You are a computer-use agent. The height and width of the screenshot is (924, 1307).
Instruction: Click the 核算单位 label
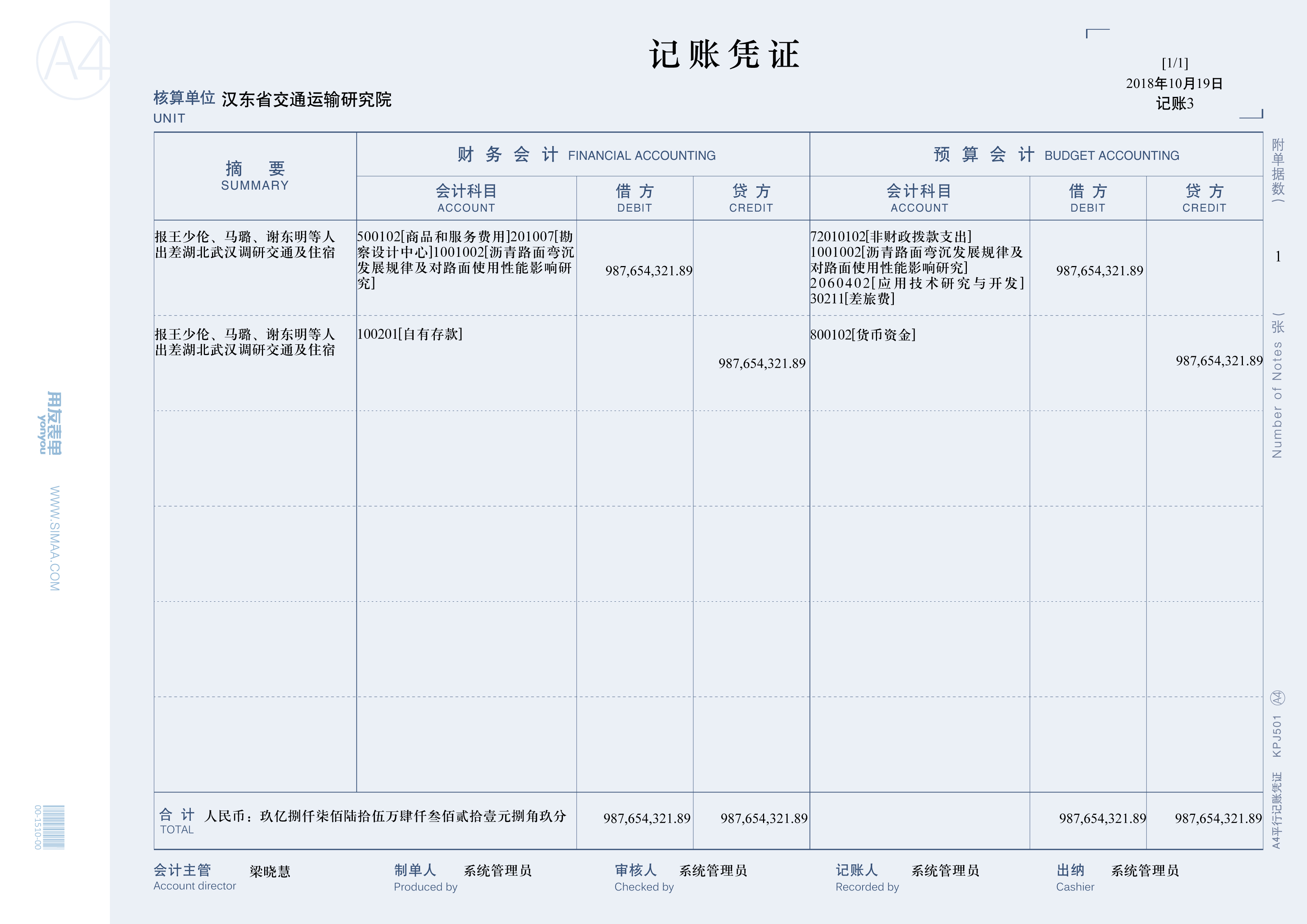184,98
